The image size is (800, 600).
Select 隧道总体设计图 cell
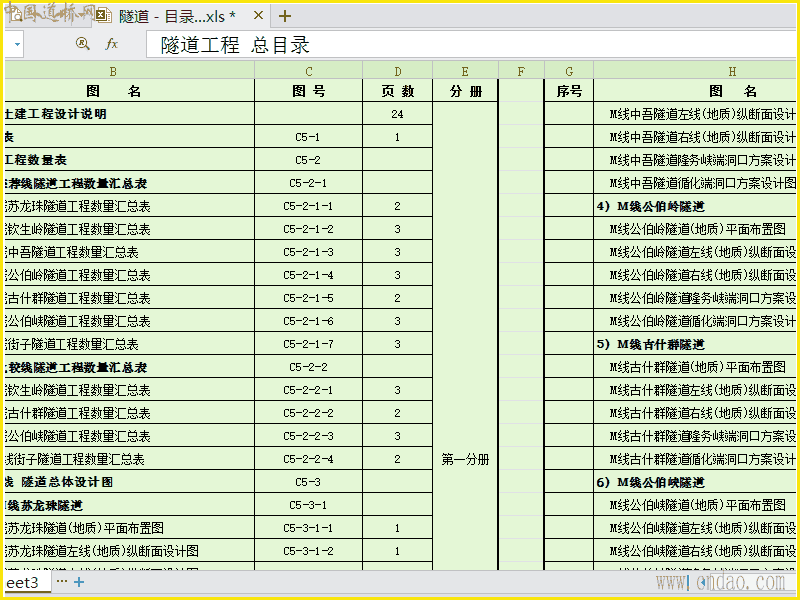[x=130, y=482]
